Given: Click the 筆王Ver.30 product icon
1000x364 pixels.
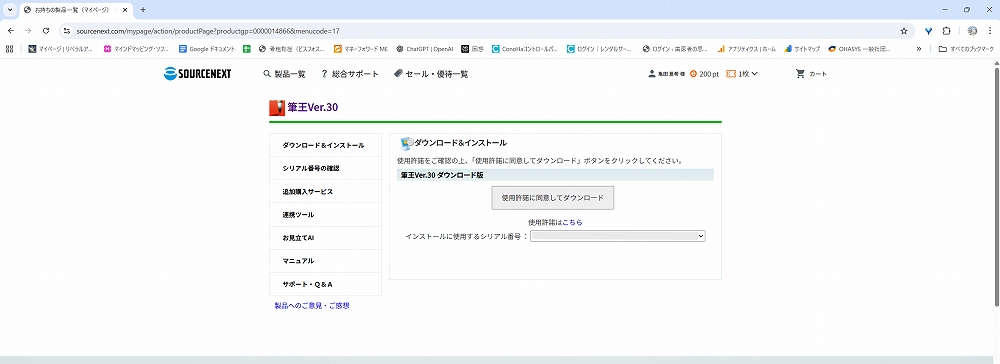Looking at the screenshot, I should tap(277, 107).
